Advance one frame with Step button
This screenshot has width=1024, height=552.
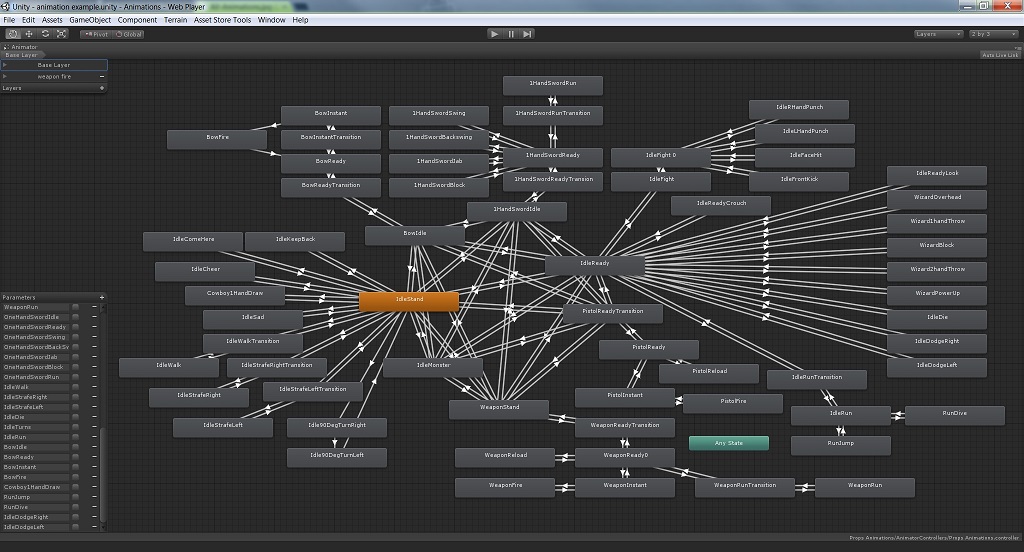(527, 34)
